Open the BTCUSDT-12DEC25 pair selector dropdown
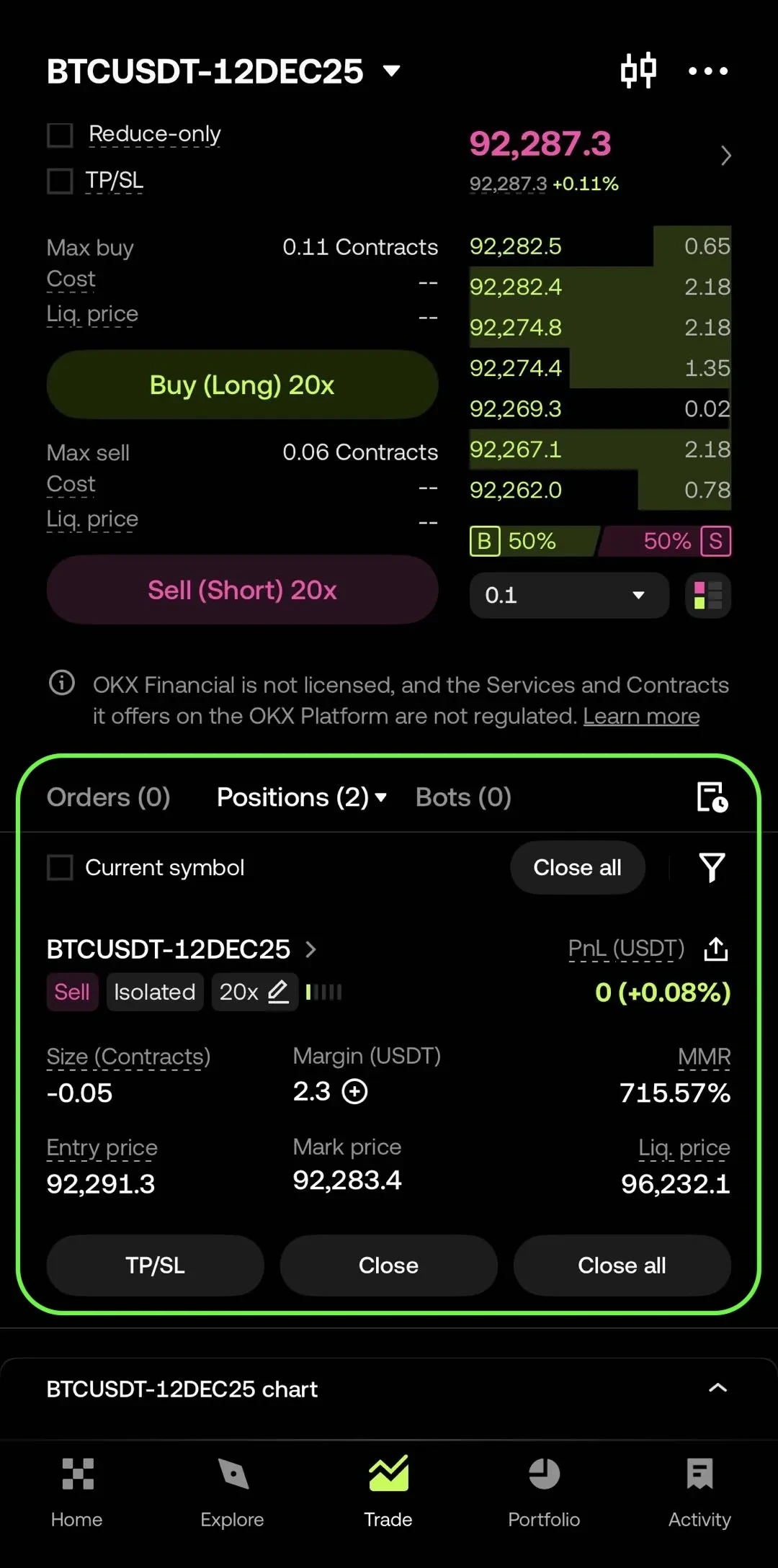The height and width of the screenshot is (1568, 778). click(x=223, y=71)
